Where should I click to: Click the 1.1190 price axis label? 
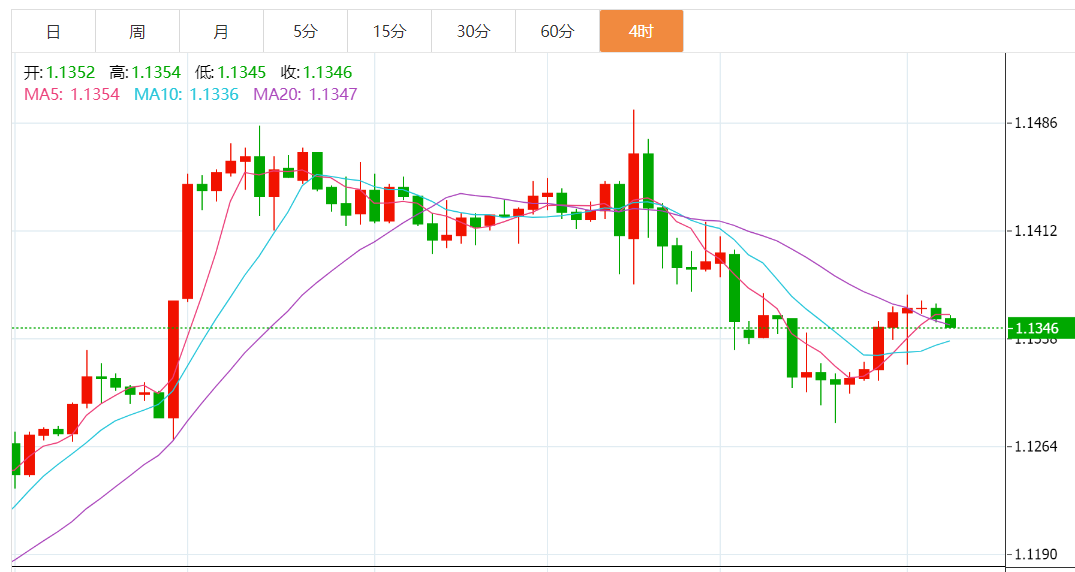(x=1036, y=554)
